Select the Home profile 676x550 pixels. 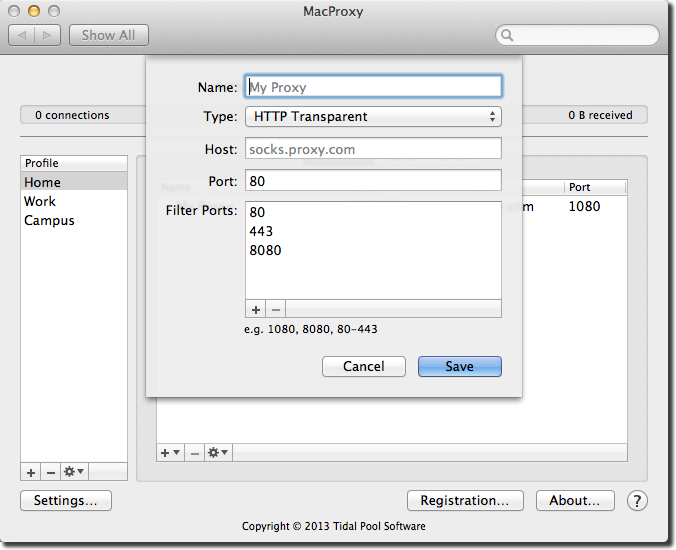pos(74,182)
